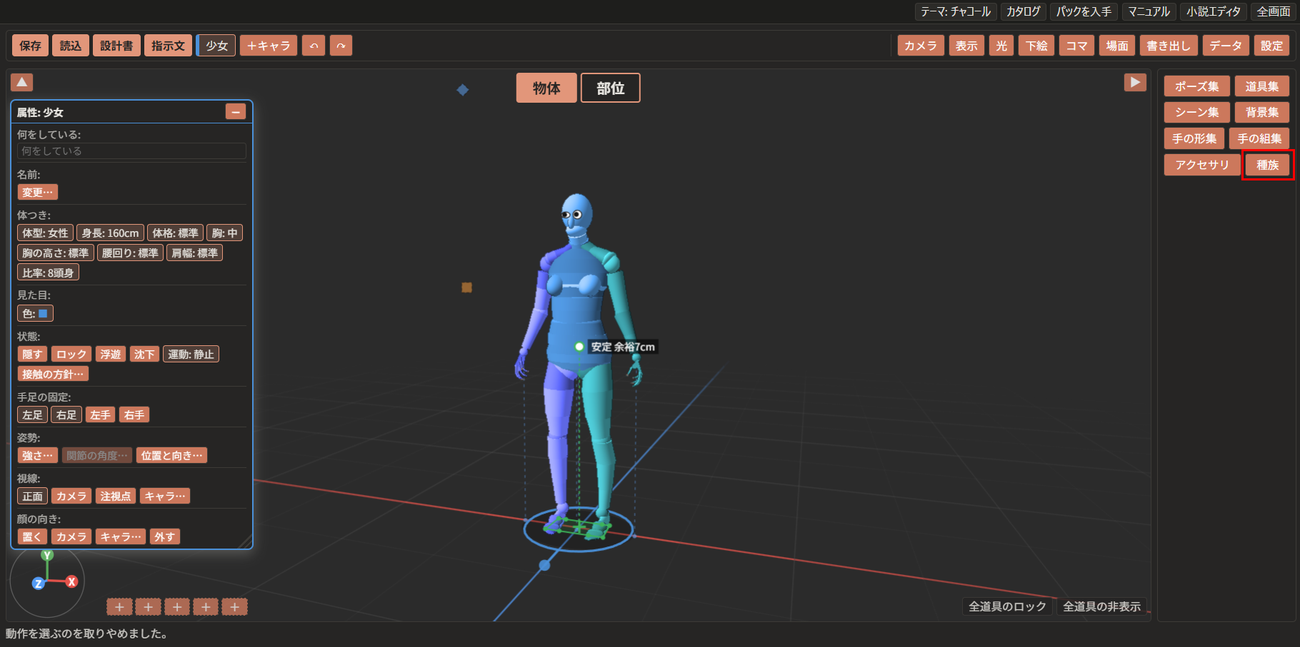Click the undo arrow icon
1300x647 pixels.
[x=314, y=46]
